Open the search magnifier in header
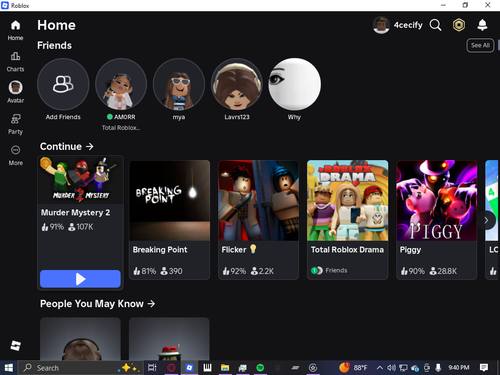The width and height of the screenshot is (500, 375). tap(435, 25)
